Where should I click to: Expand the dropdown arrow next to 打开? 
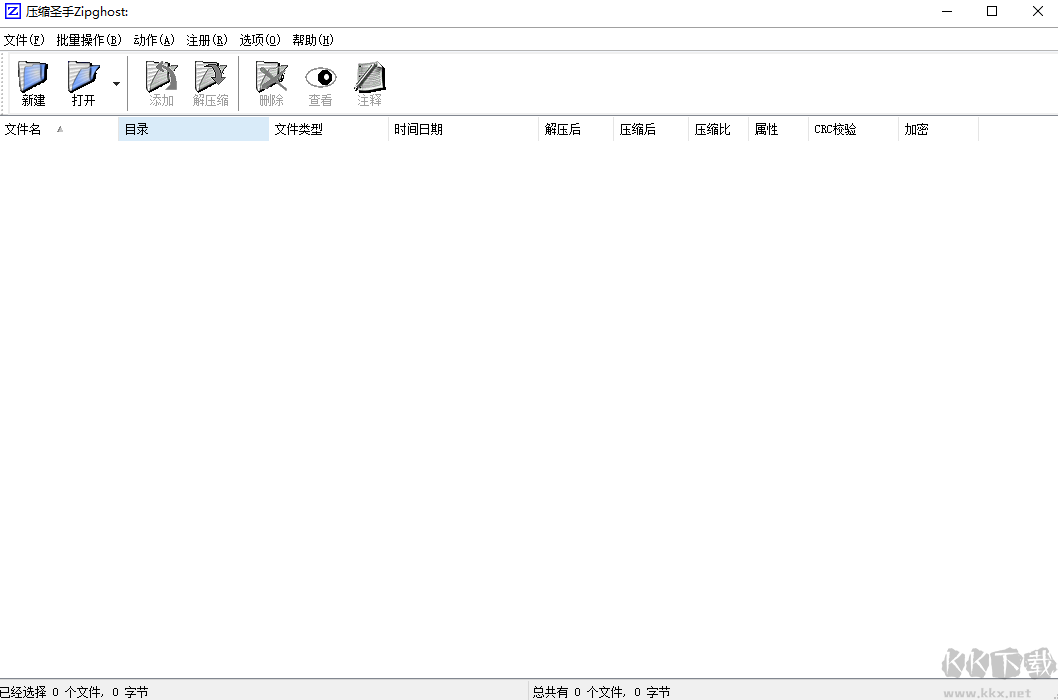(x=115, y=84)
